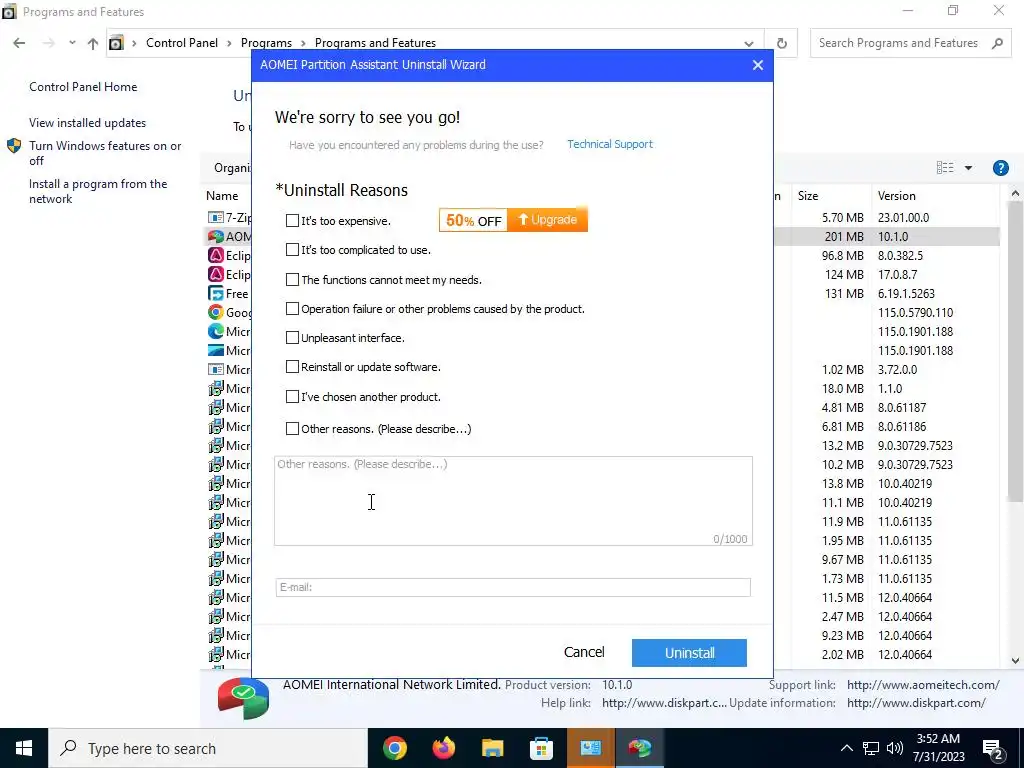The height and width of the screenshot is (768, 1024).
Task: Refresh the Programs and Features list
Action: 781,43
